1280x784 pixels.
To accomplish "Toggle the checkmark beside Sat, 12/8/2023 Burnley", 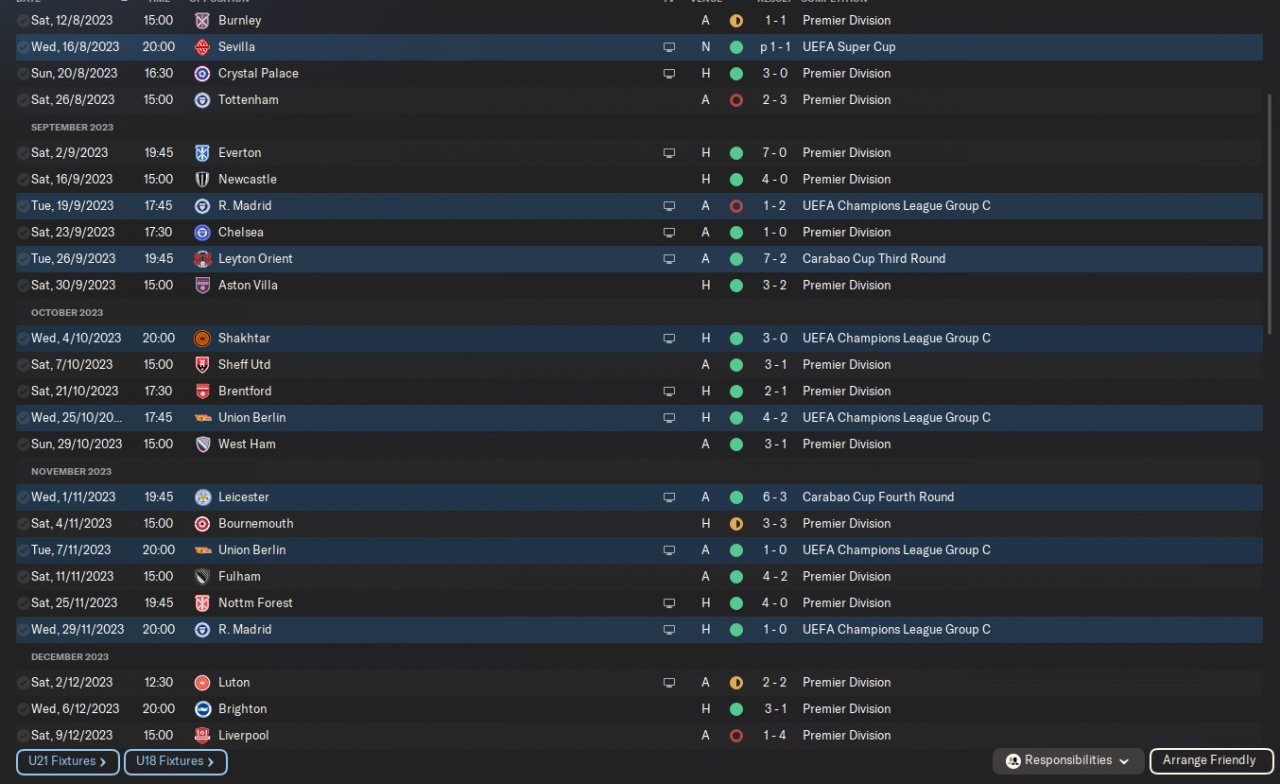I will click(23, 21).
